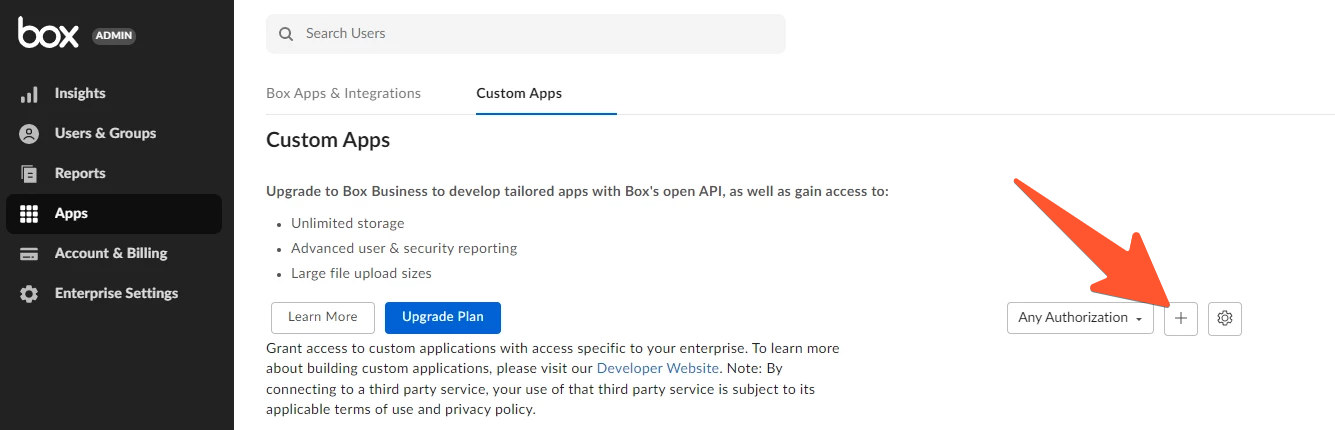Go to Users & Groups section
The height and width of the screenshot is (430, 1335).
(x=114, y=134)
